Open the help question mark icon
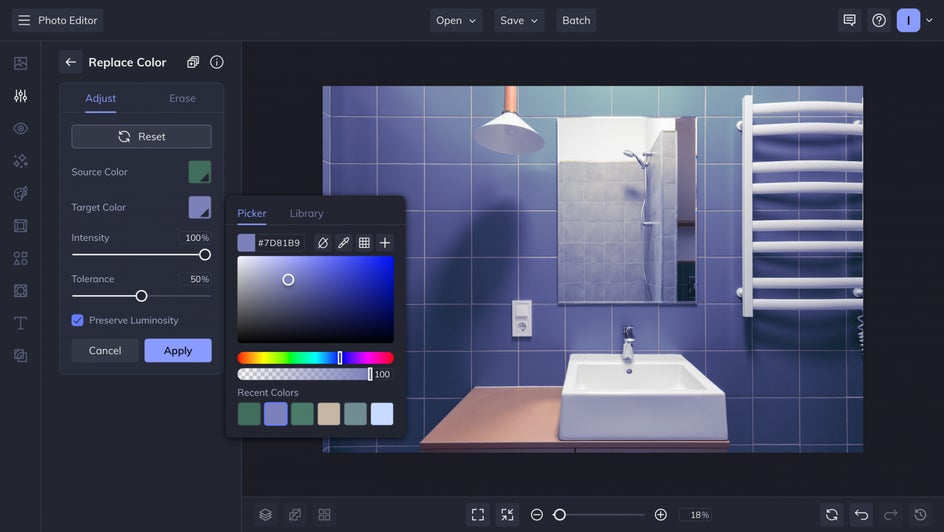 pyautogui.click(x=879, y=20)
